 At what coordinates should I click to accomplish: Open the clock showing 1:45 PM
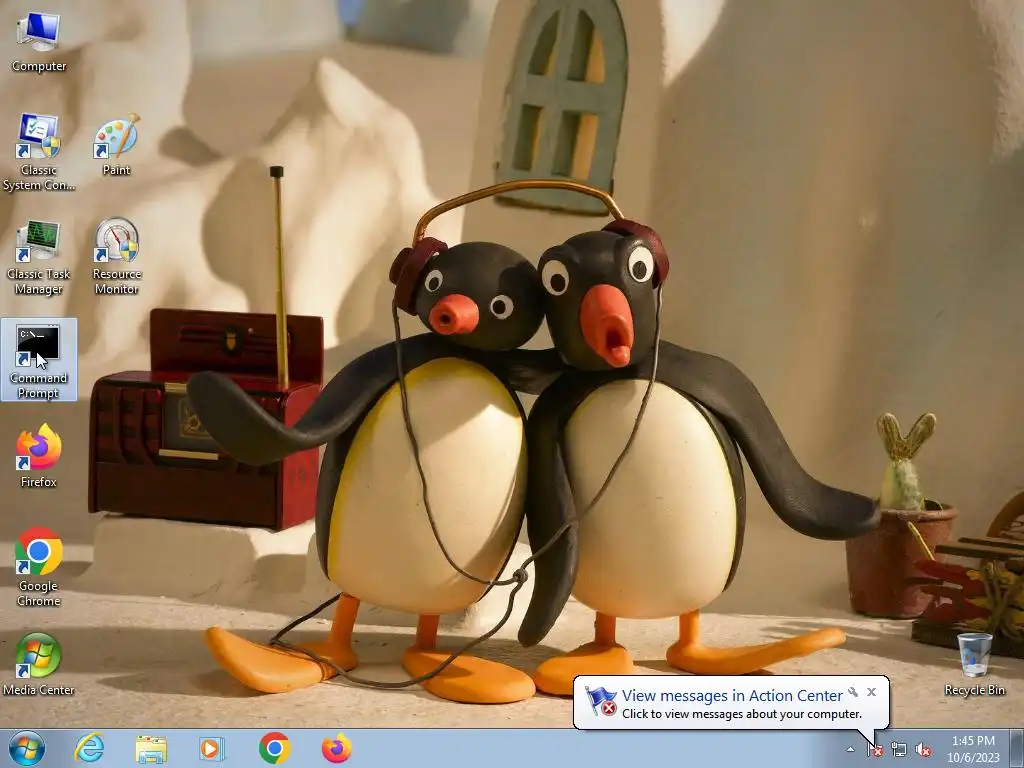[973, 749]
